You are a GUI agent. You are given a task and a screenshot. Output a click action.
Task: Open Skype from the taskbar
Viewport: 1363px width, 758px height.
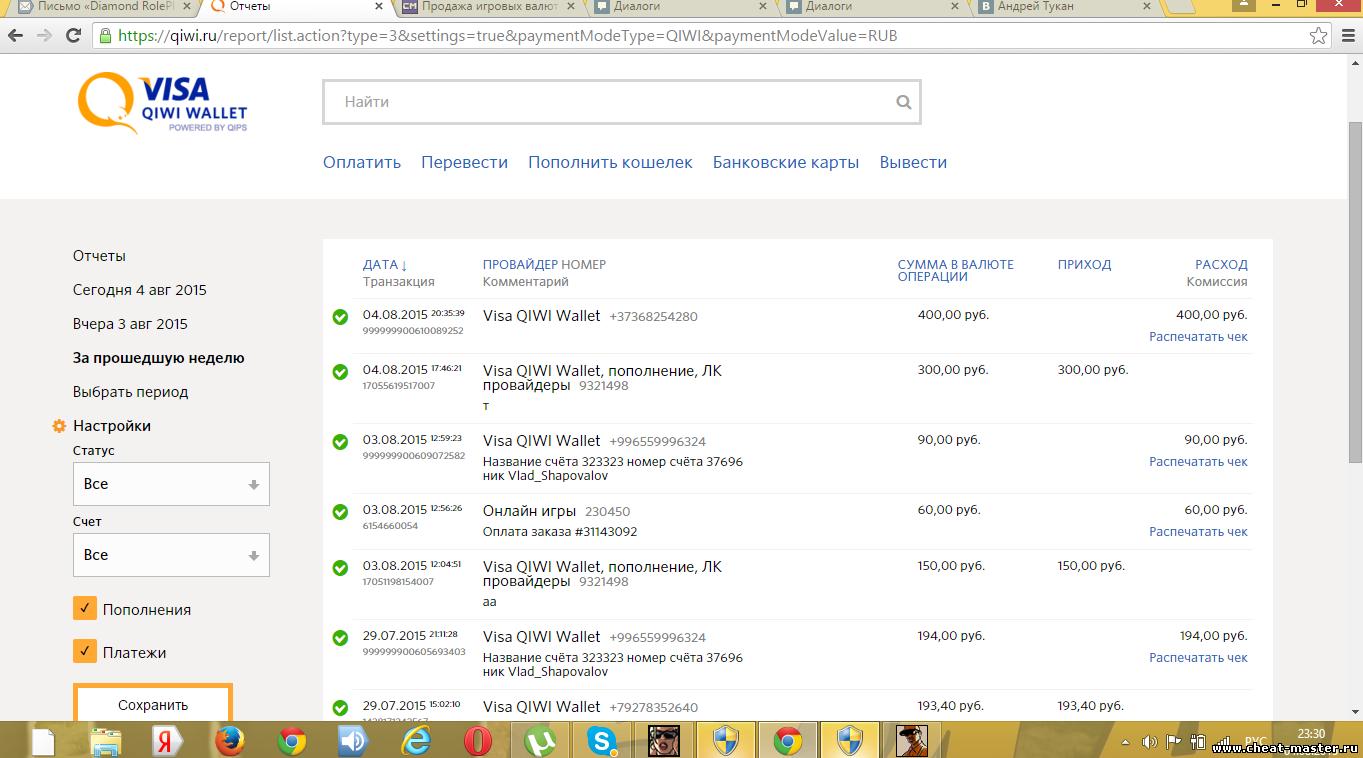pyautogui.click(x=602, y=741)
